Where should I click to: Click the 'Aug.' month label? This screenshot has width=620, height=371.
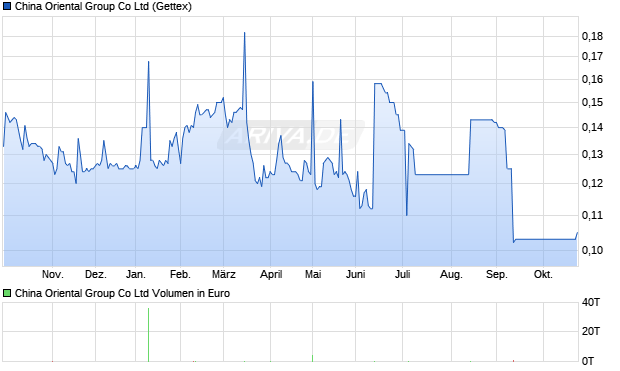click(x=451, y=274)
